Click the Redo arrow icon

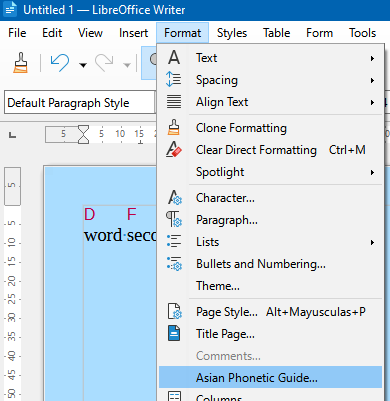104,63
